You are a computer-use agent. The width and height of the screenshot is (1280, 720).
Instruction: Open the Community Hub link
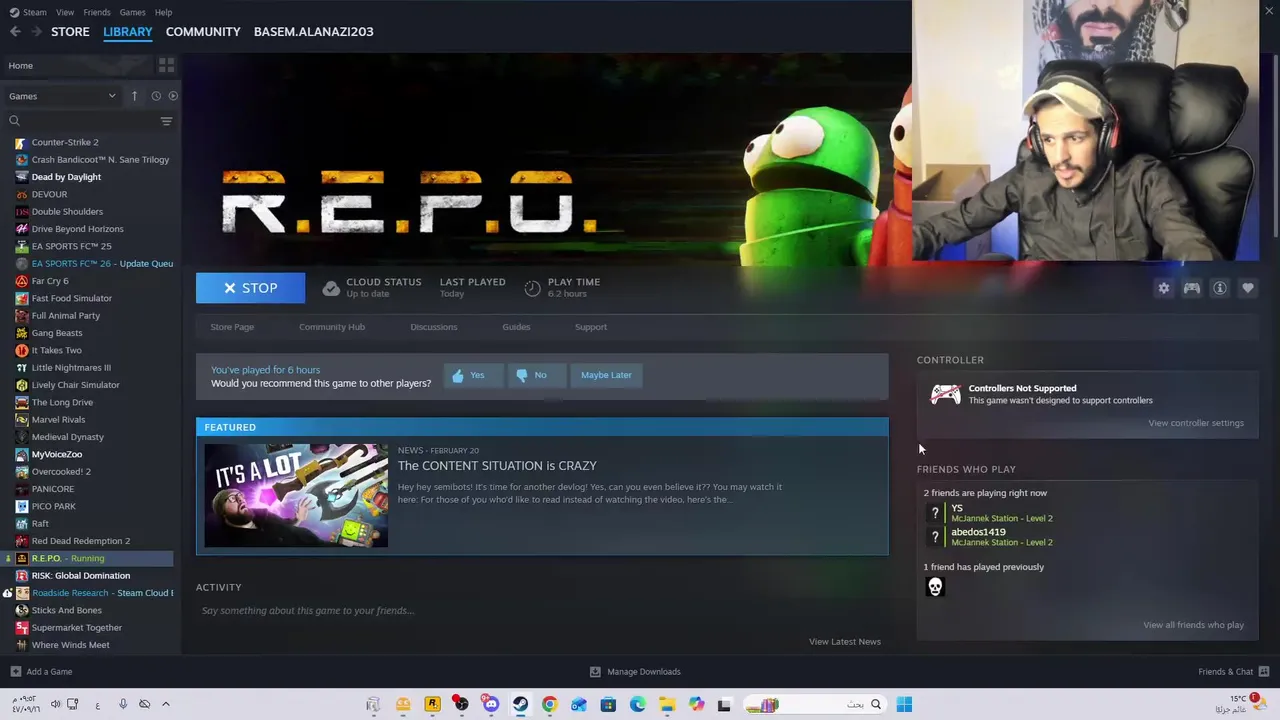click(332, 327)
